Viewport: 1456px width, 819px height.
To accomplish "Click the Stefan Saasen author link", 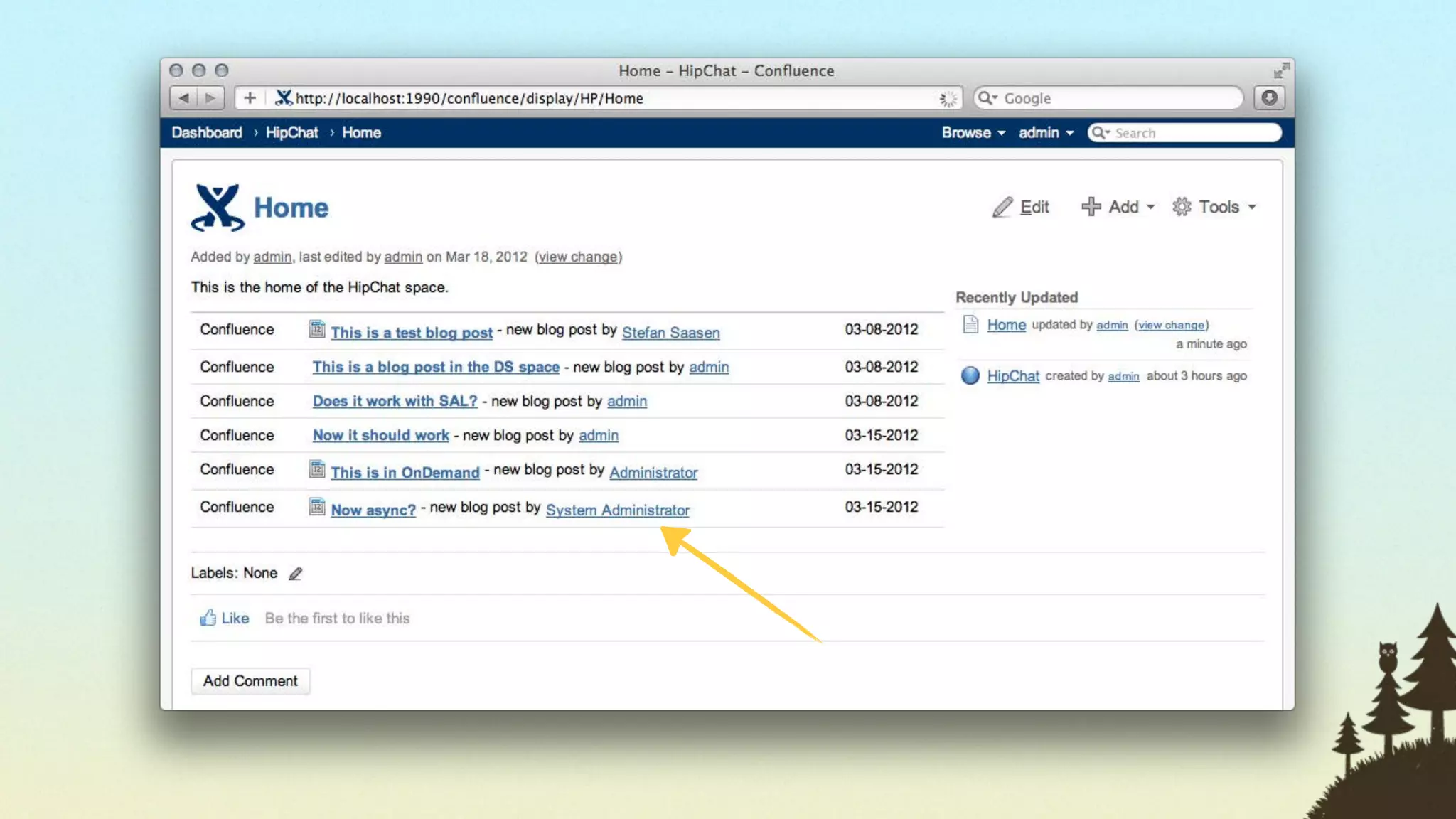I will (670, 333).
